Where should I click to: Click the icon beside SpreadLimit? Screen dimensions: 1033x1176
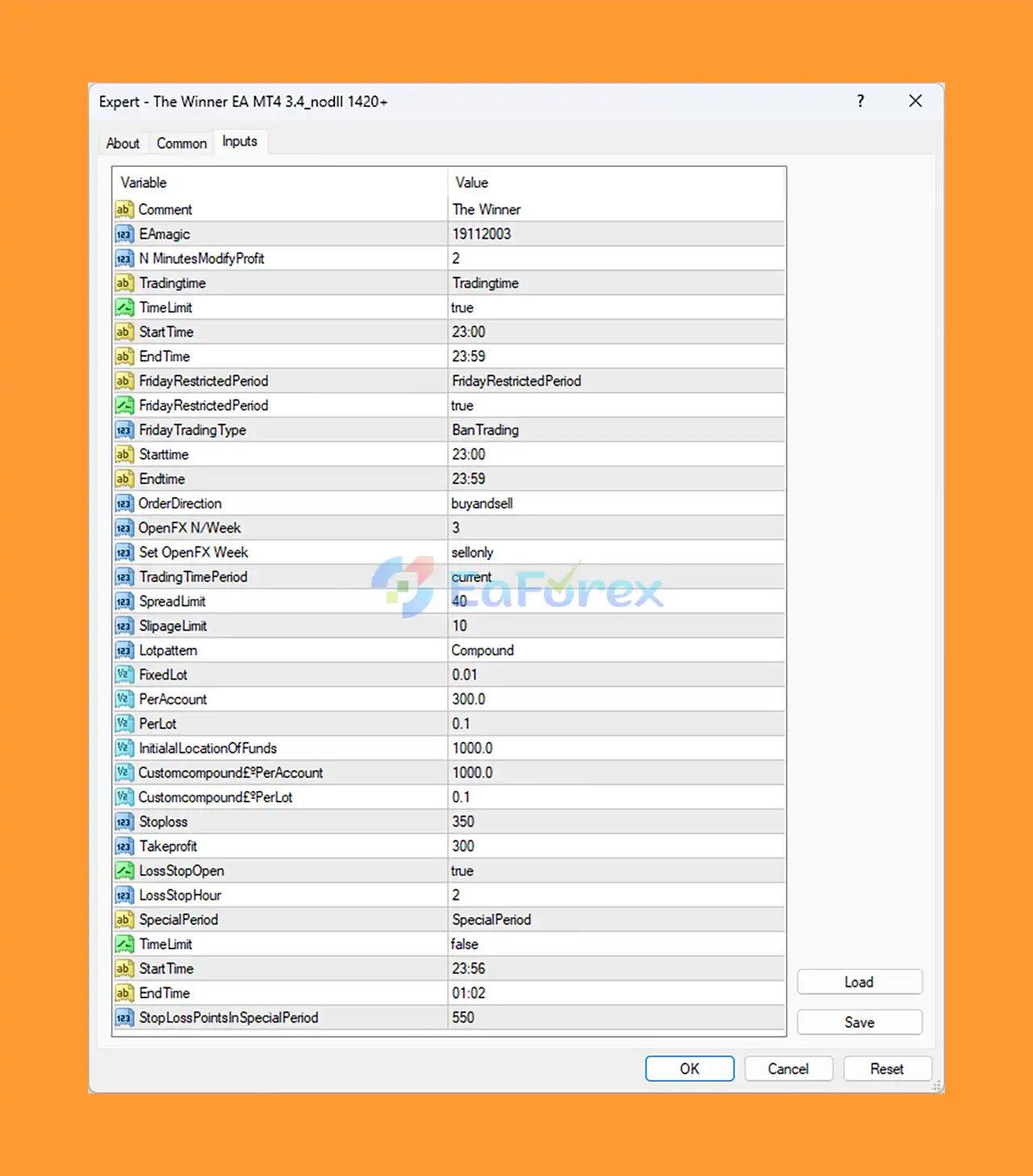[123, 601]
